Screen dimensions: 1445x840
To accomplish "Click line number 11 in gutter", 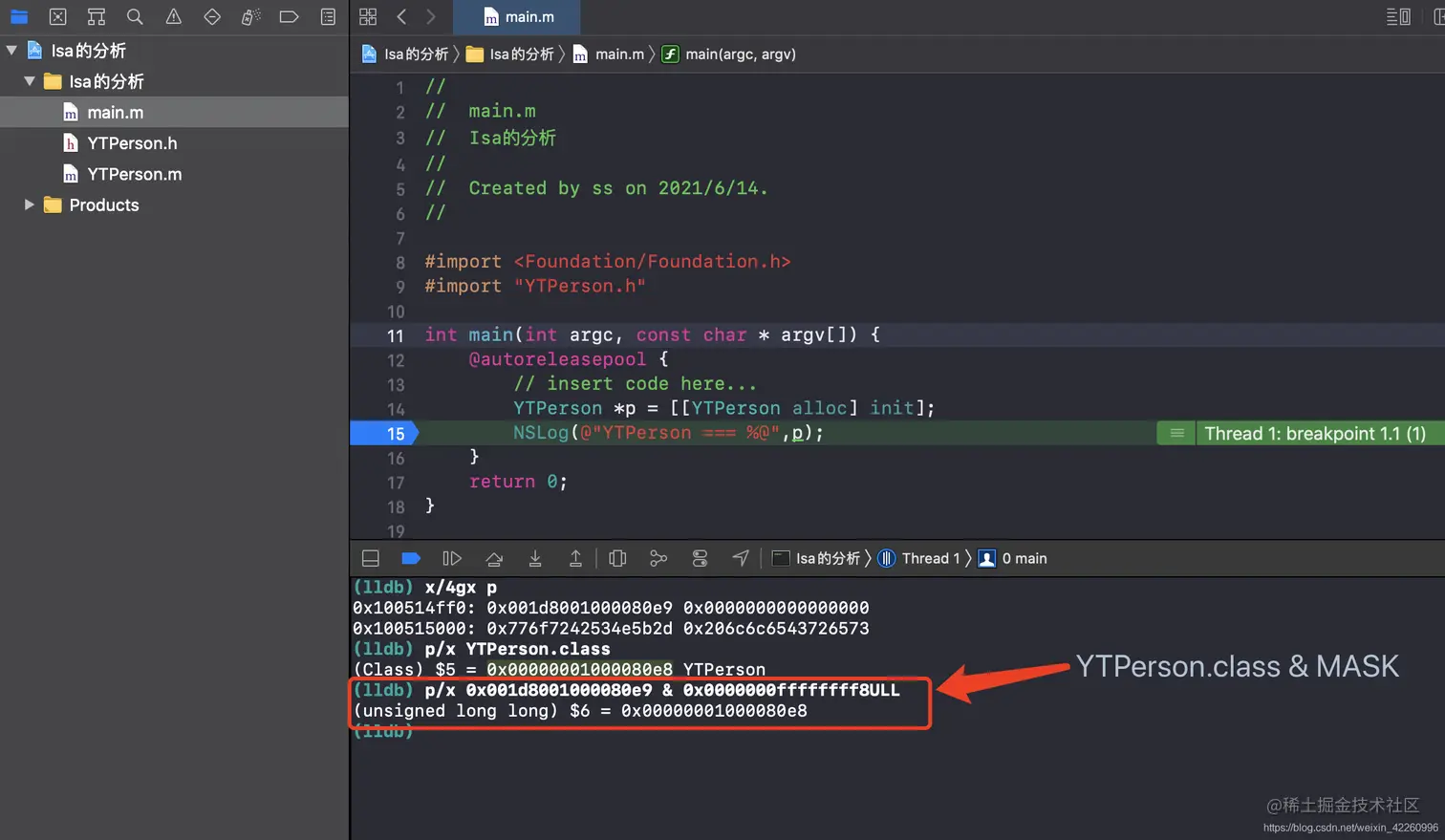I will click(x=396, y=335).
